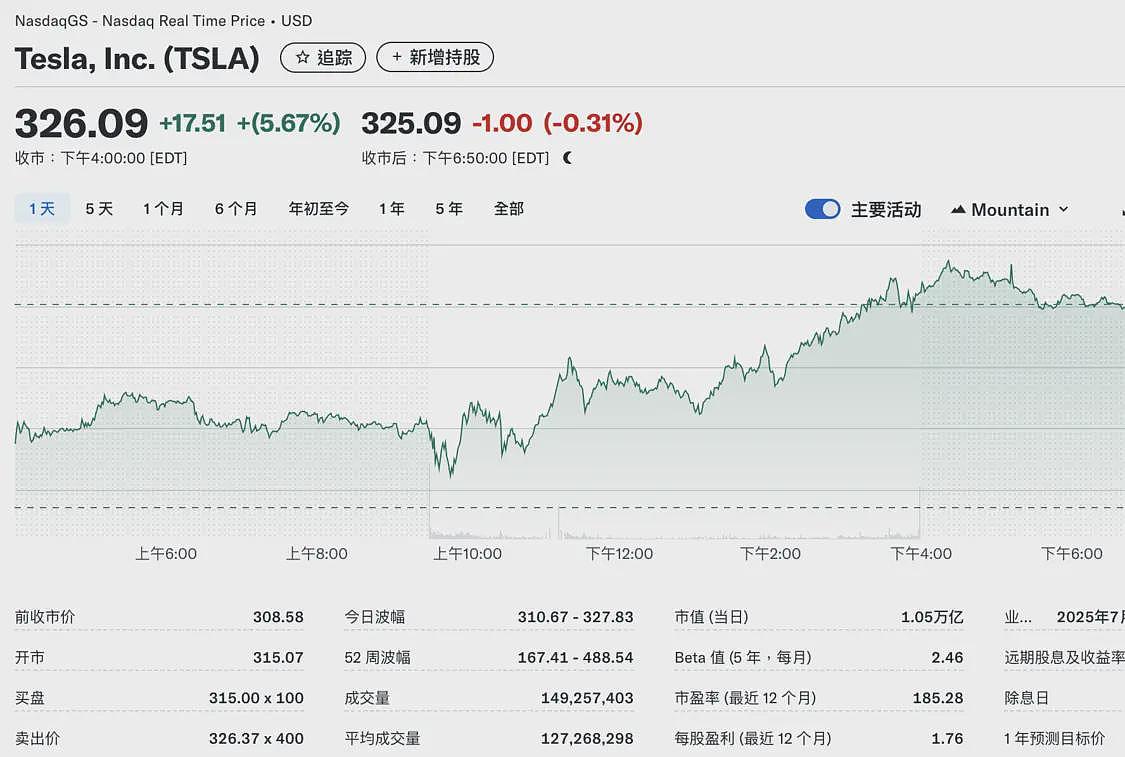Click the 开市 value 315.07

pyautogui.click(x=278, y=657)
